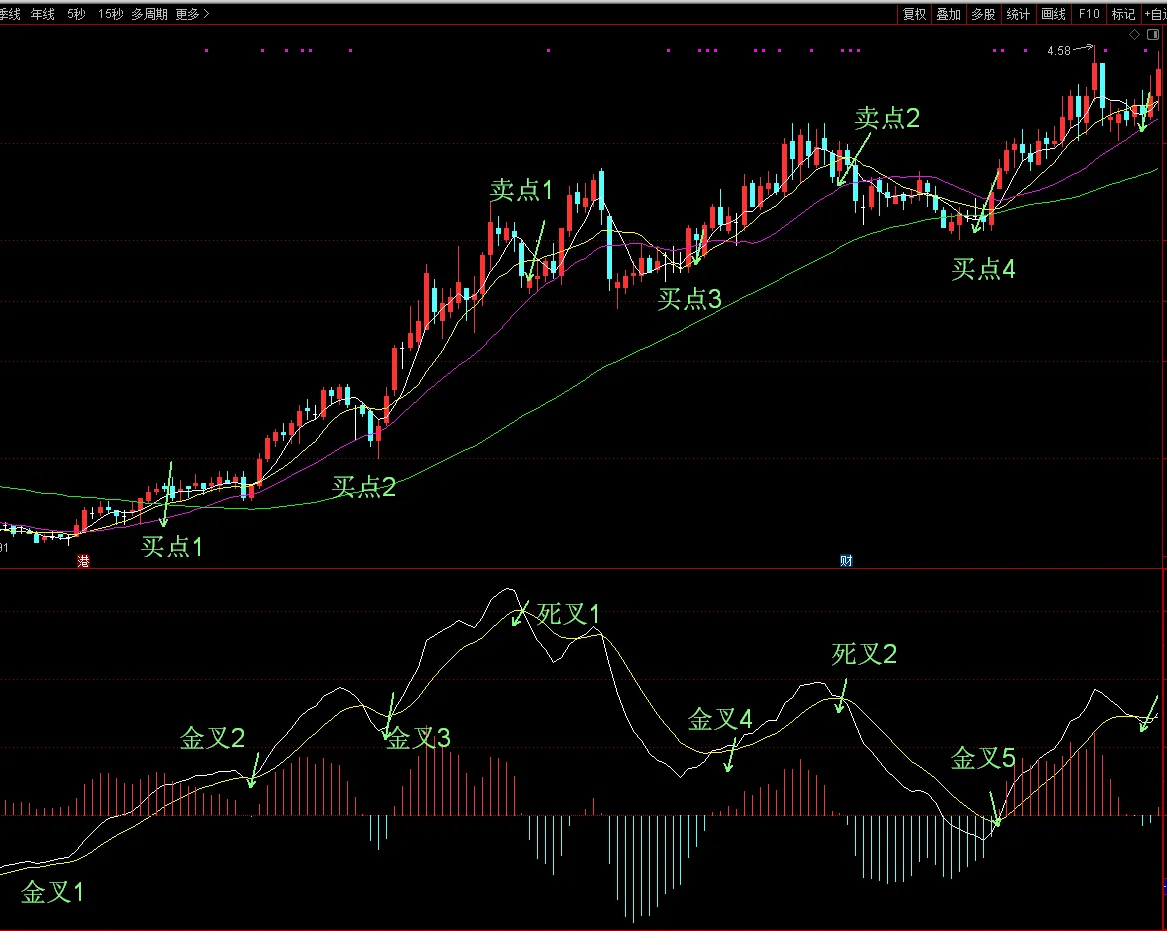Screen dimensions: 1167x931
Task: Click the red 港 event marker
Action: coord(84,562)
